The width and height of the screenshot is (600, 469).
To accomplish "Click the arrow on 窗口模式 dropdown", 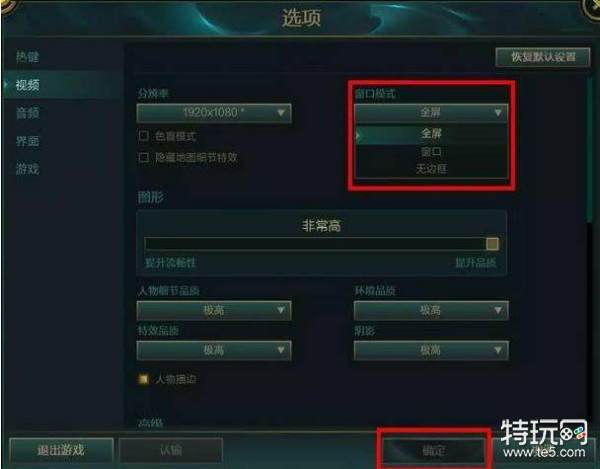I will pyautogui.click(x=497, y=113).
